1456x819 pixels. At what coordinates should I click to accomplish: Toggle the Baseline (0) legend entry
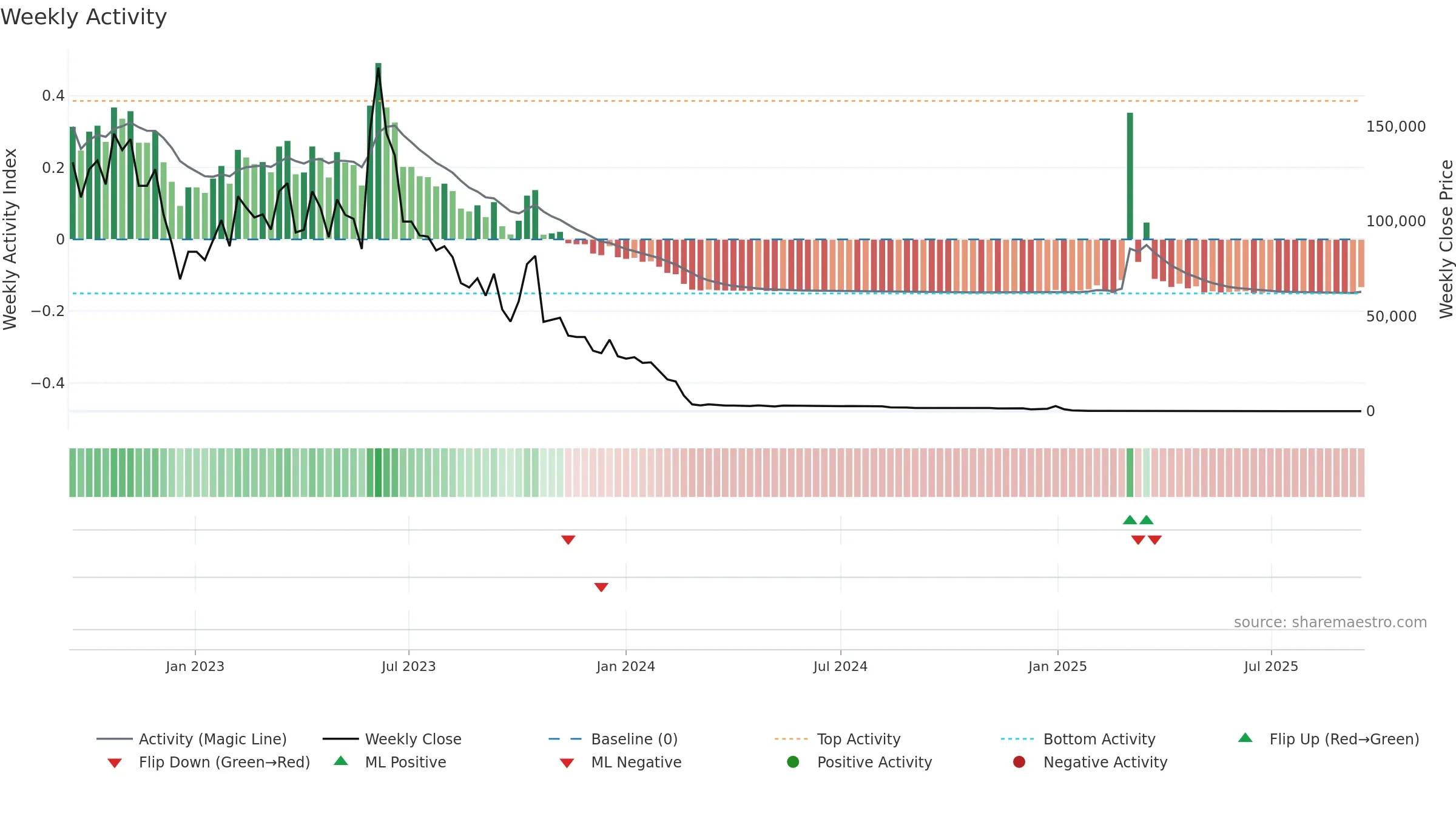click(613, 739)
